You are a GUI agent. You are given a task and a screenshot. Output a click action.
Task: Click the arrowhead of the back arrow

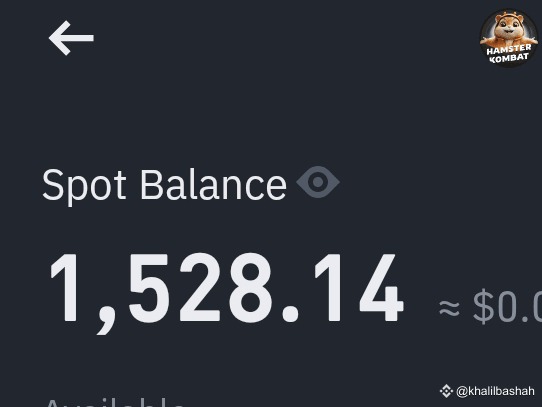tap(59, 38)
